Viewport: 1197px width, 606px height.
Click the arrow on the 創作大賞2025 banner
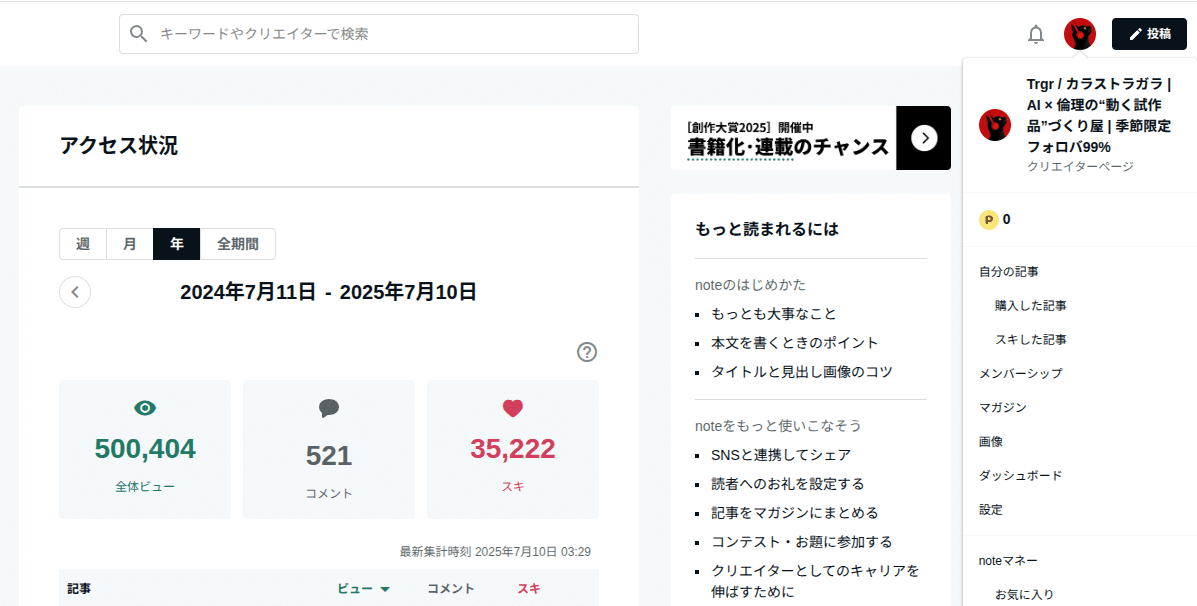(x=924, y=138)
